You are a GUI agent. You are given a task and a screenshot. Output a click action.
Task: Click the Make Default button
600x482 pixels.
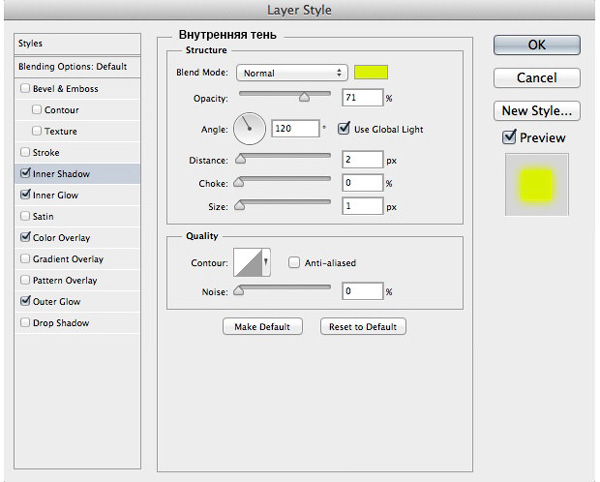coord(262,327)
